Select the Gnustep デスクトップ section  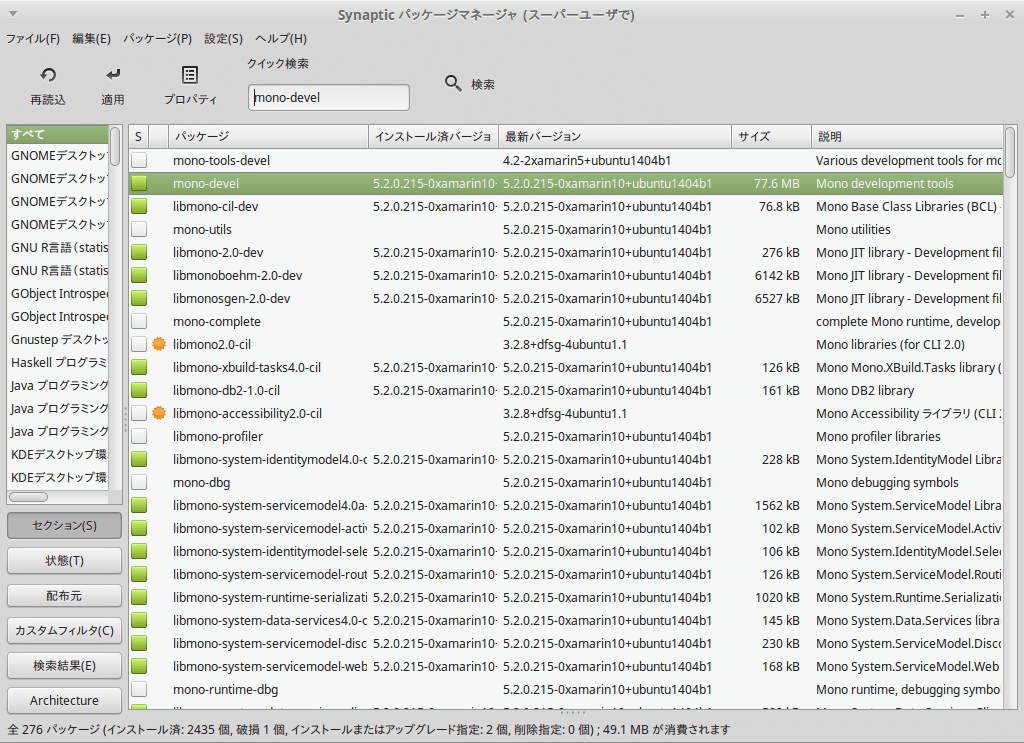click(x=57, y=340)
